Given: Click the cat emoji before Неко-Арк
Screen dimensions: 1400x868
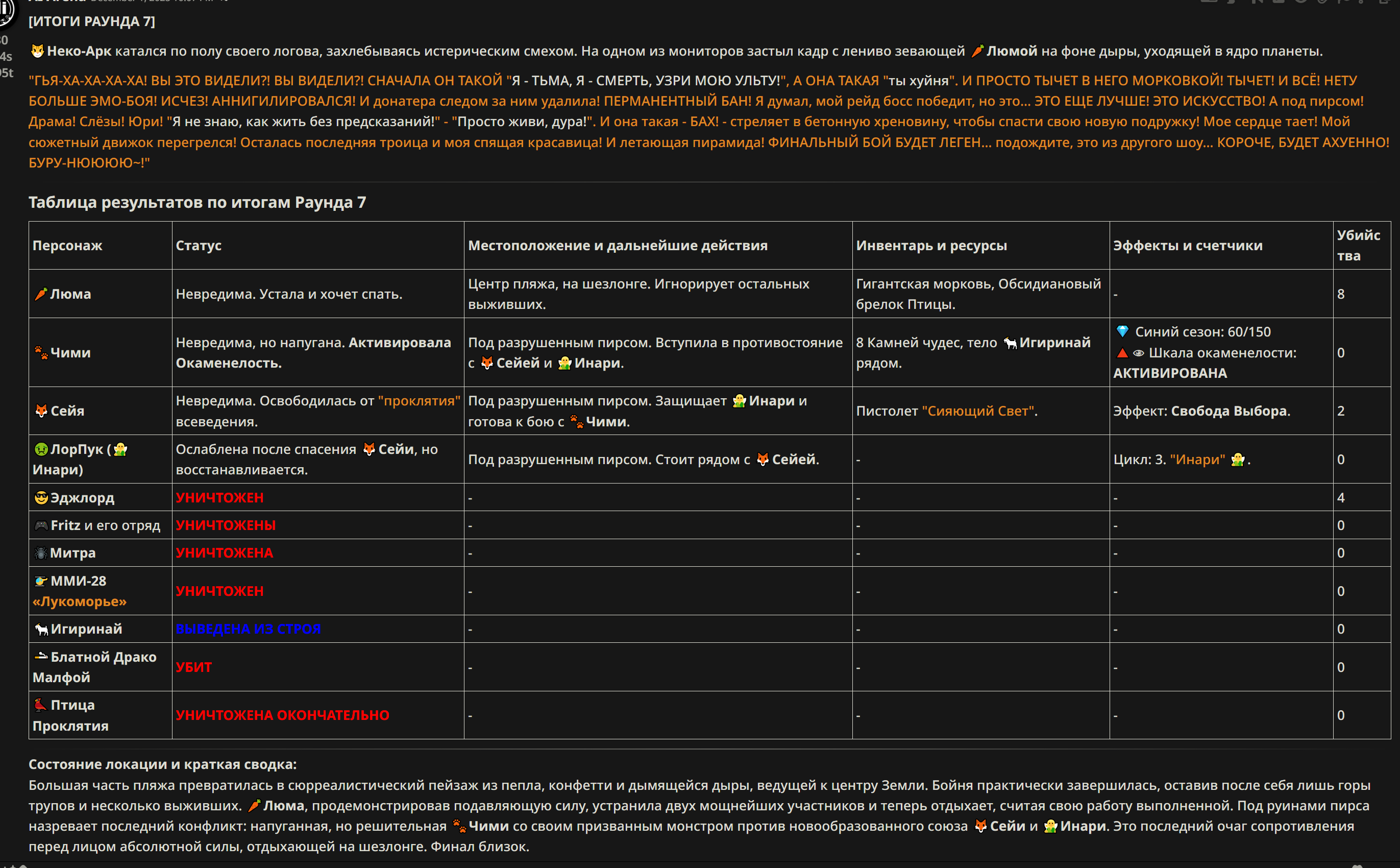Looking at the screenshot, I should pos(37,51).
